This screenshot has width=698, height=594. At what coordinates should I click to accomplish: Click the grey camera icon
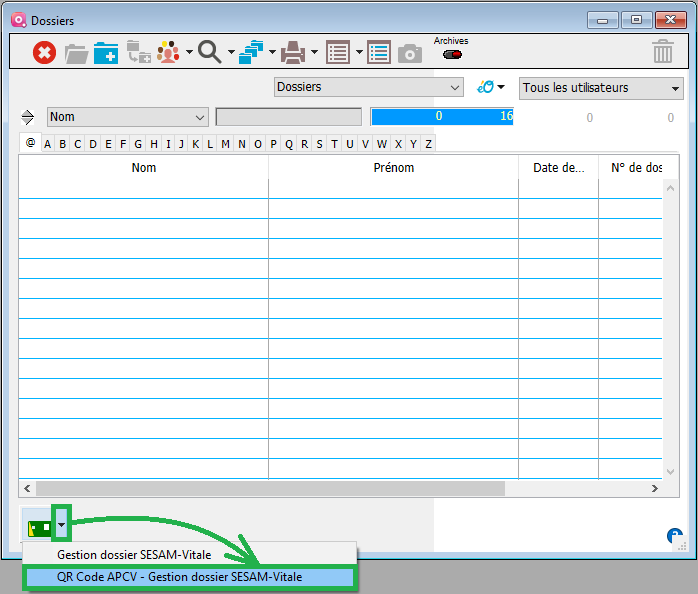point(409,53)
